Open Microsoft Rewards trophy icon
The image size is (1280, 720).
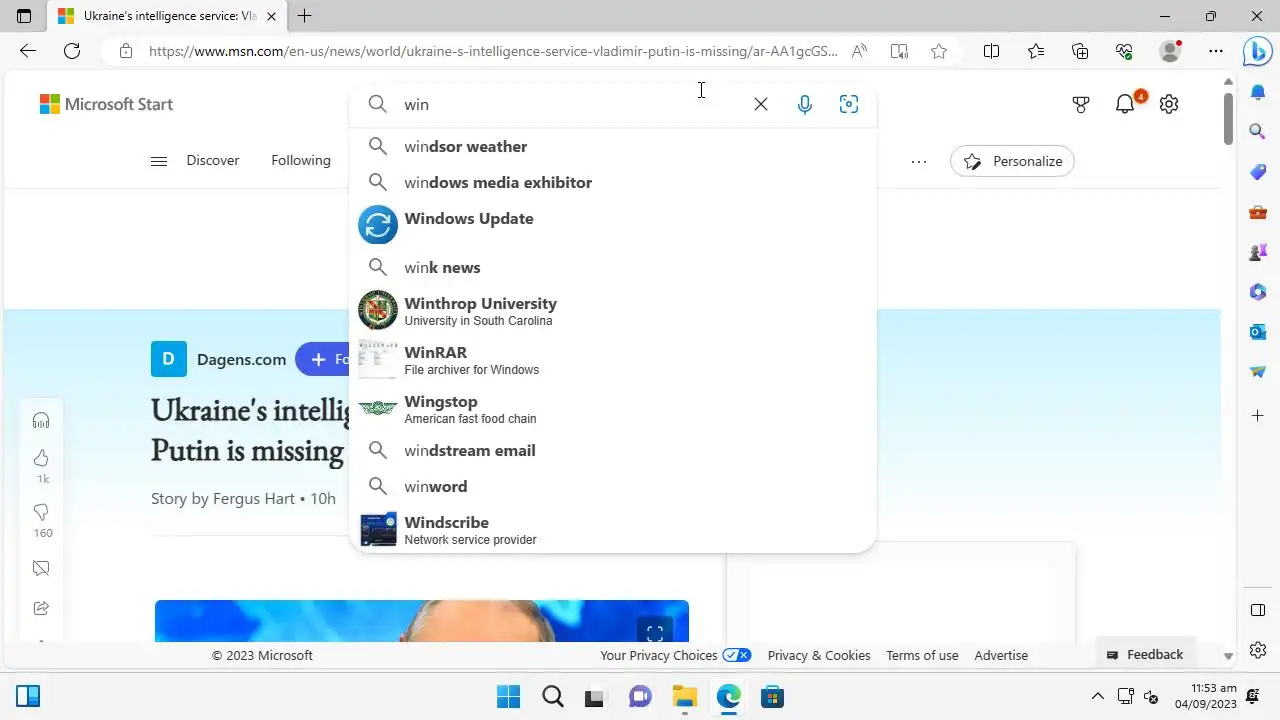(1081, 104)
